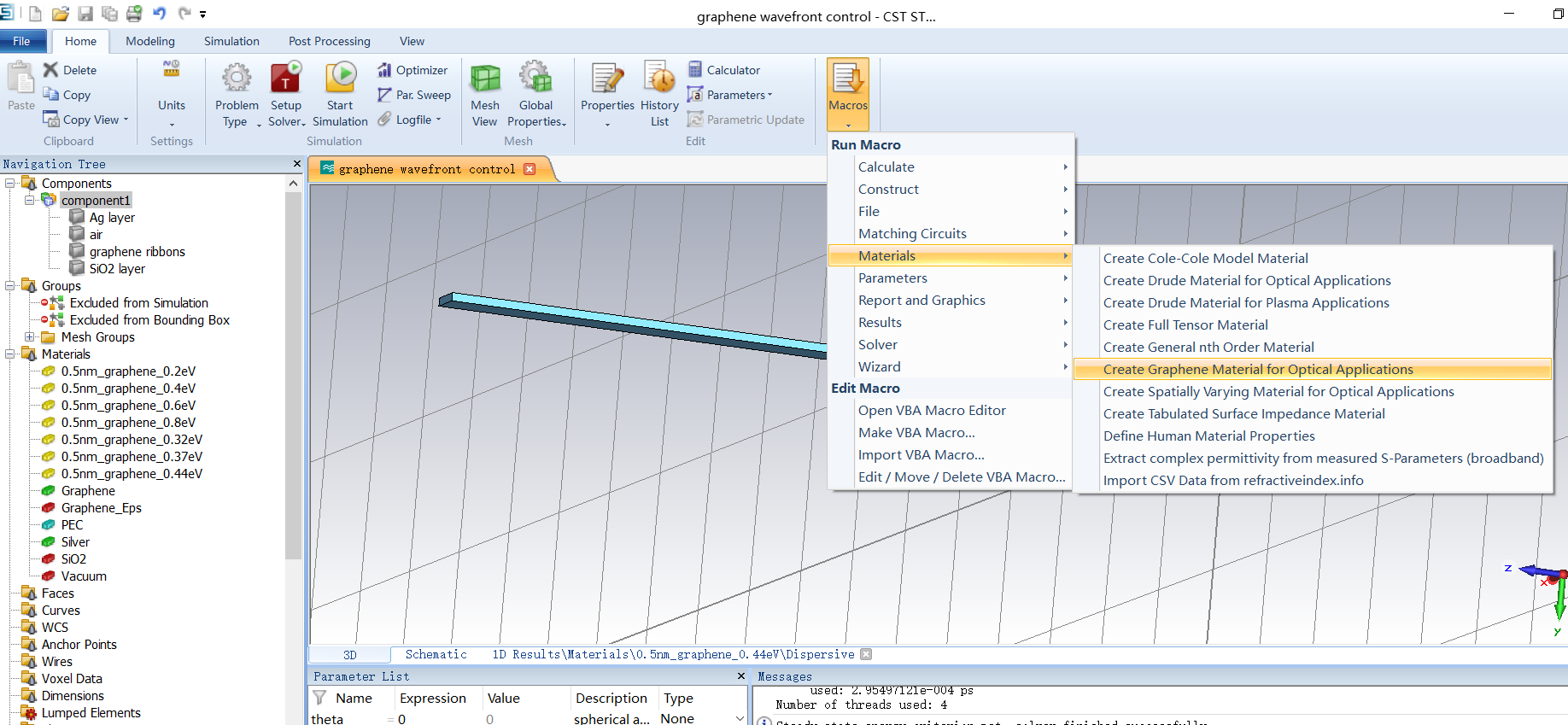This screenshot has height=725, width=1568.
Task: Select Excluded from Bounding Box group
Action: [149, 319]
